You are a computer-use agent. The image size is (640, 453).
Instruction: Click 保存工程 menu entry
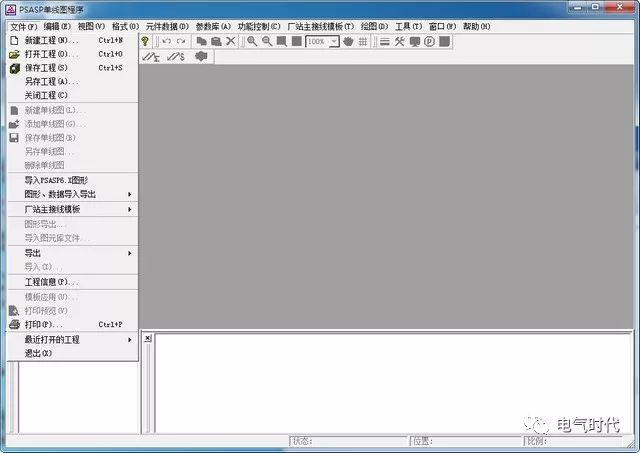click(50, 68)
